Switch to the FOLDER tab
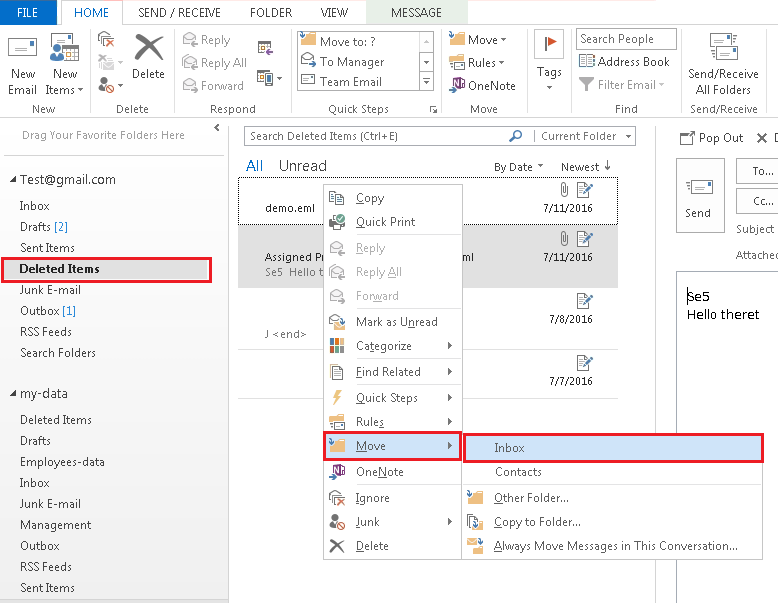The height and width of the screenshot is (603, 778). (271, 12)
